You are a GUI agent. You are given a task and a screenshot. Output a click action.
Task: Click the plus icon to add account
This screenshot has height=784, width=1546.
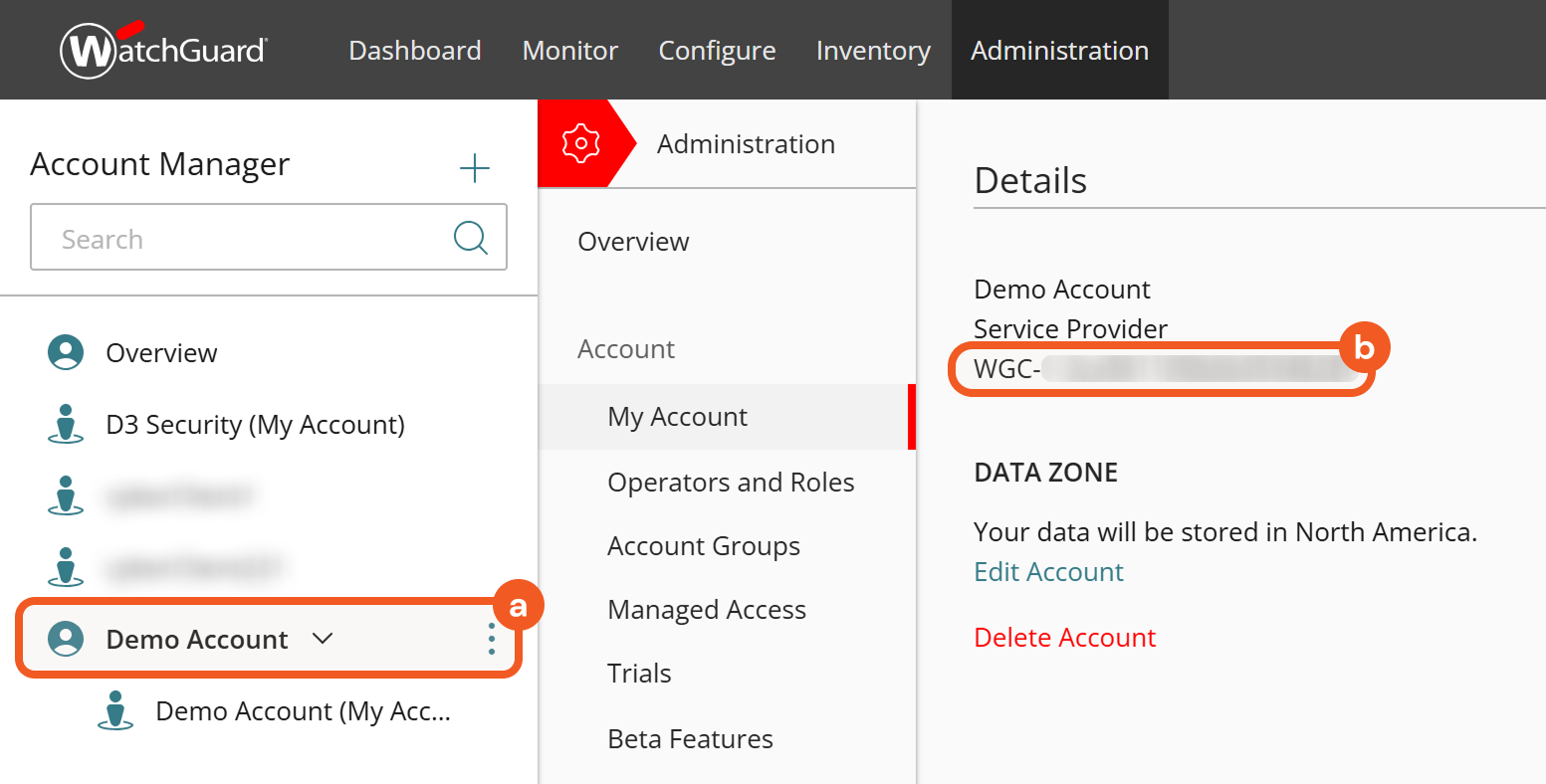475,168
